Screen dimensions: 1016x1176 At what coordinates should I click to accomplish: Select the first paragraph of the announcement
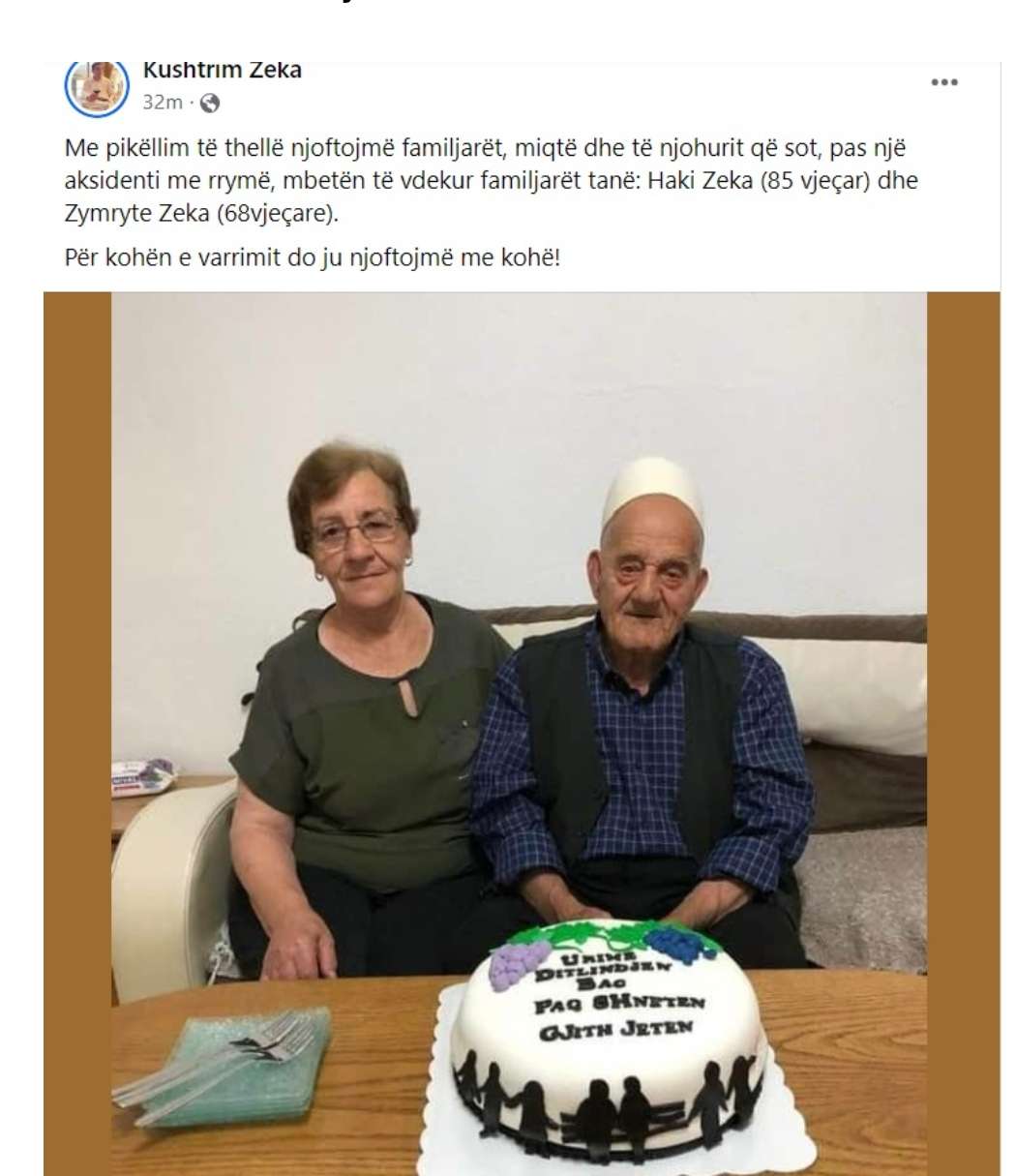tap(491, 181)
